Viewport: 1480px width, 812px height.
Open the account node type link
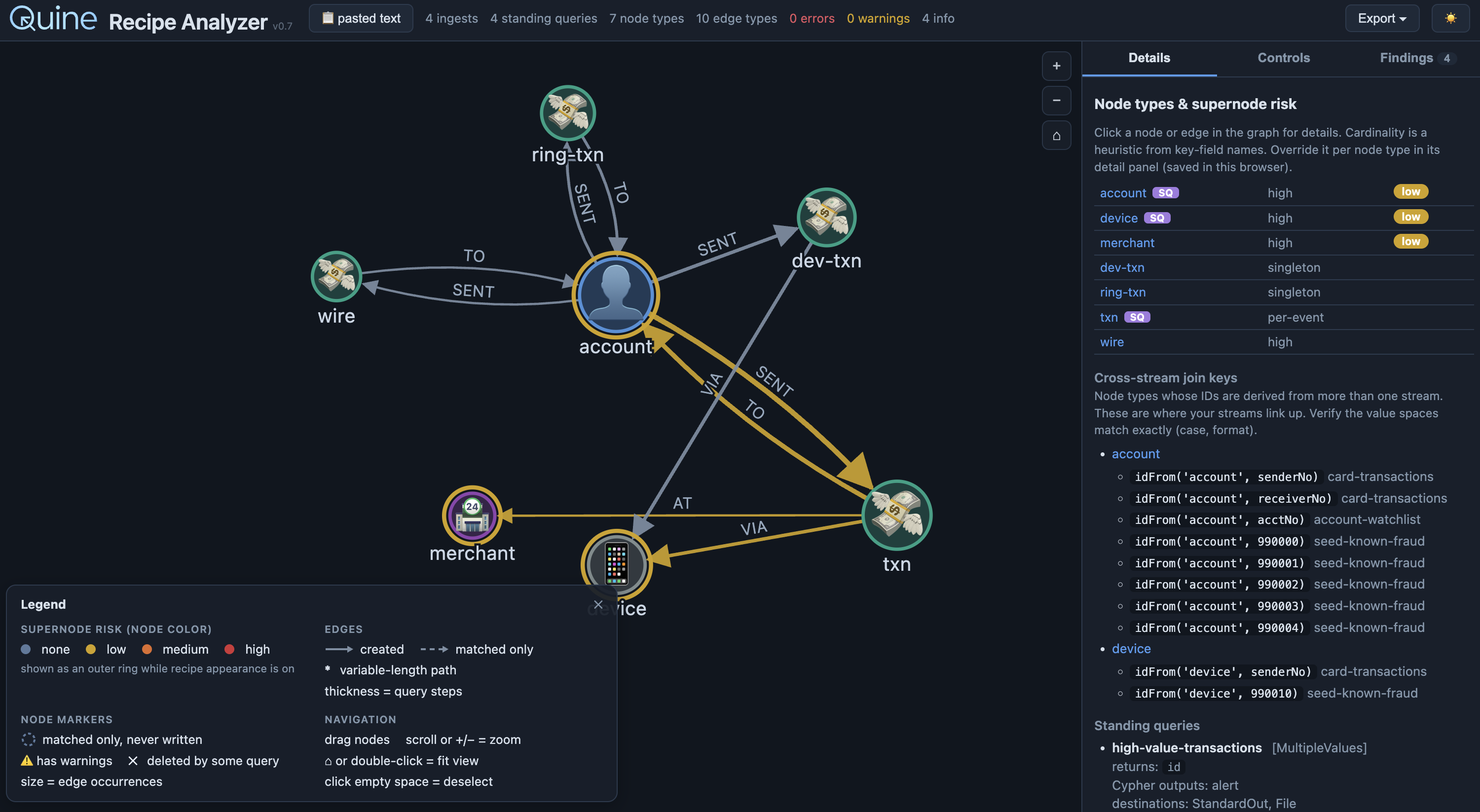[x=1123, y=193]
